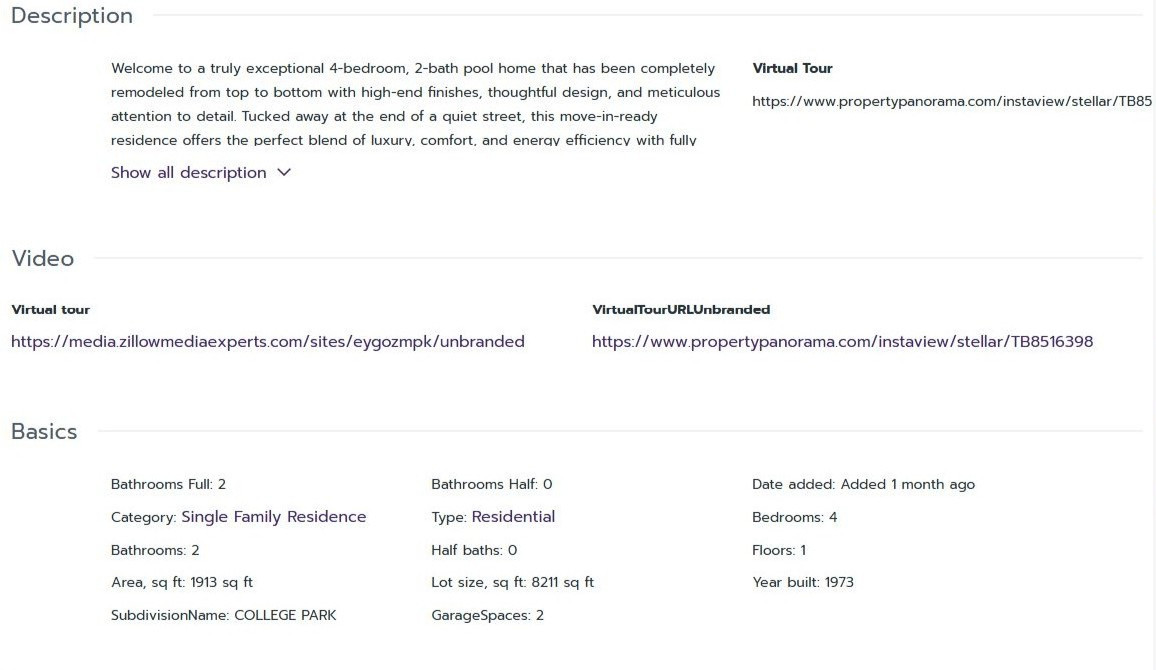The width and height of the screenshot is (1156, 670).
Task: Click the property description paragraph text
Action: tap(415, 104)
